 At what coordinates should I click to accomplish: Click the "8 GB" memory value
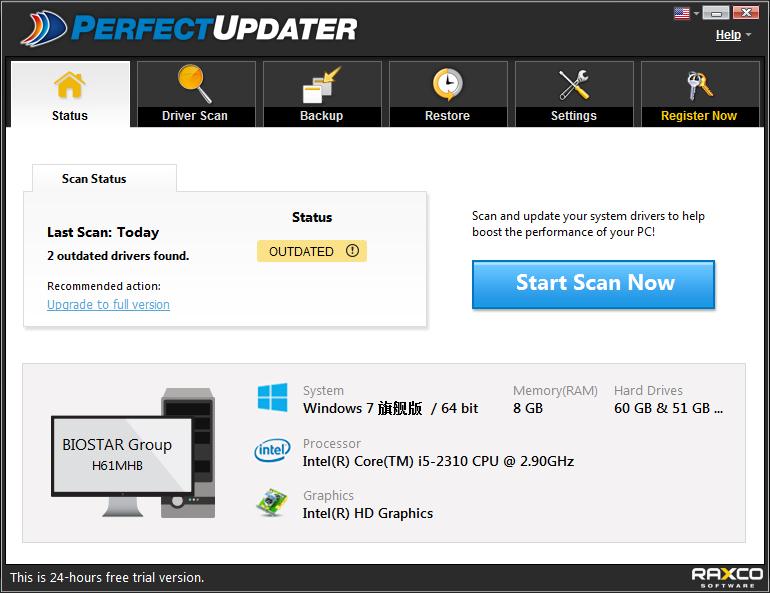tap(528, 408)
